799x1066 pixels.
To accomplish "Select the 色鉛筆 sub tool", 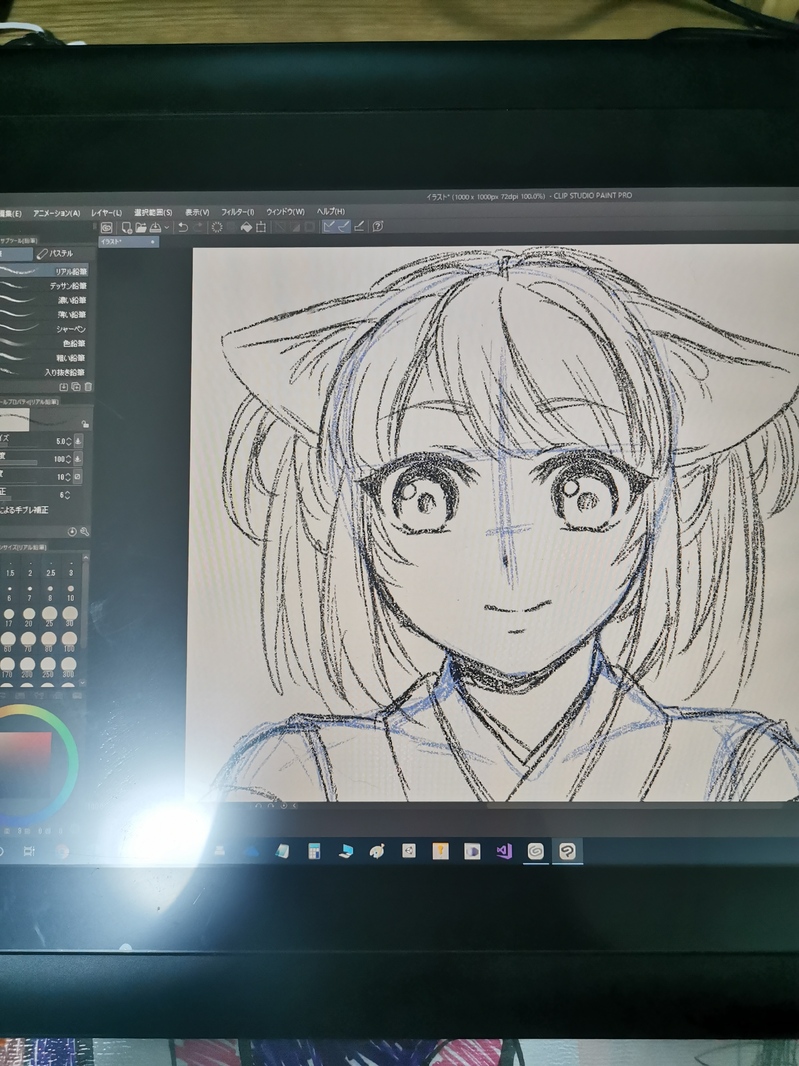I will tap(44, 343).
